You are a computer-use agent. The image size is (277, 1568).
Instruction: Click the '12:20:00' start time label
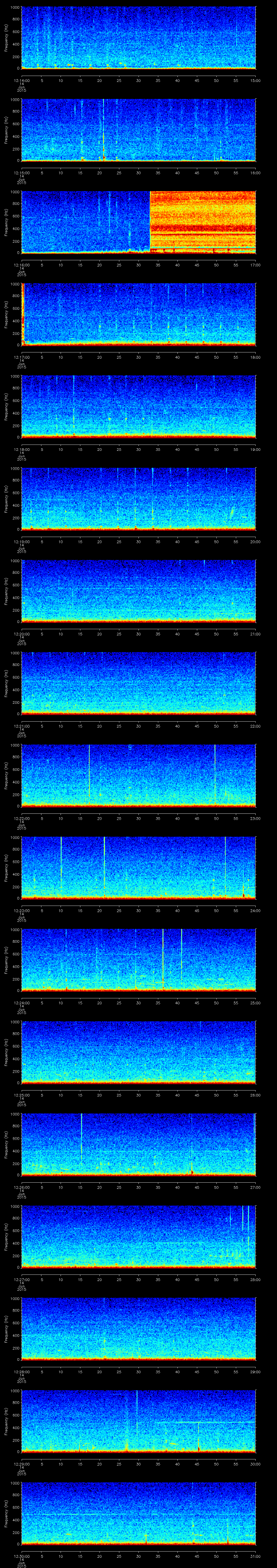pos(21,634)
